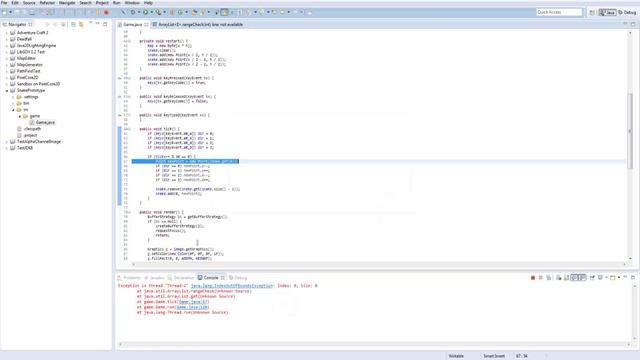Toggle Show Console on standard error
This screenshot has height=360, width=640.
[x=582, y=278]
